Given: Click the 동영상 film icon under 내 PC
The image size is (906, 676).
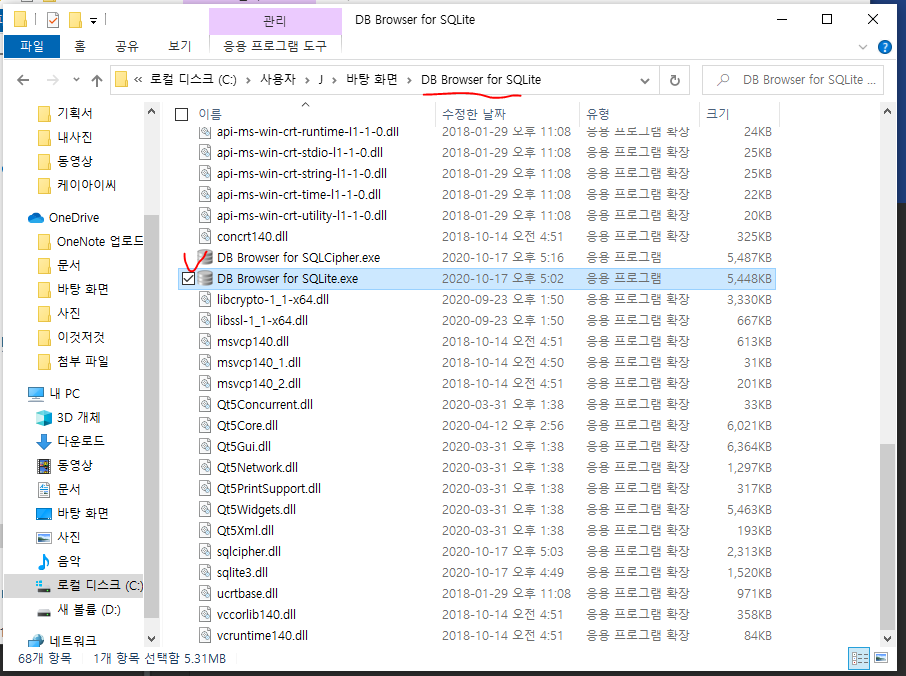Looking at the screenshot, I should (x=44, y=466).
